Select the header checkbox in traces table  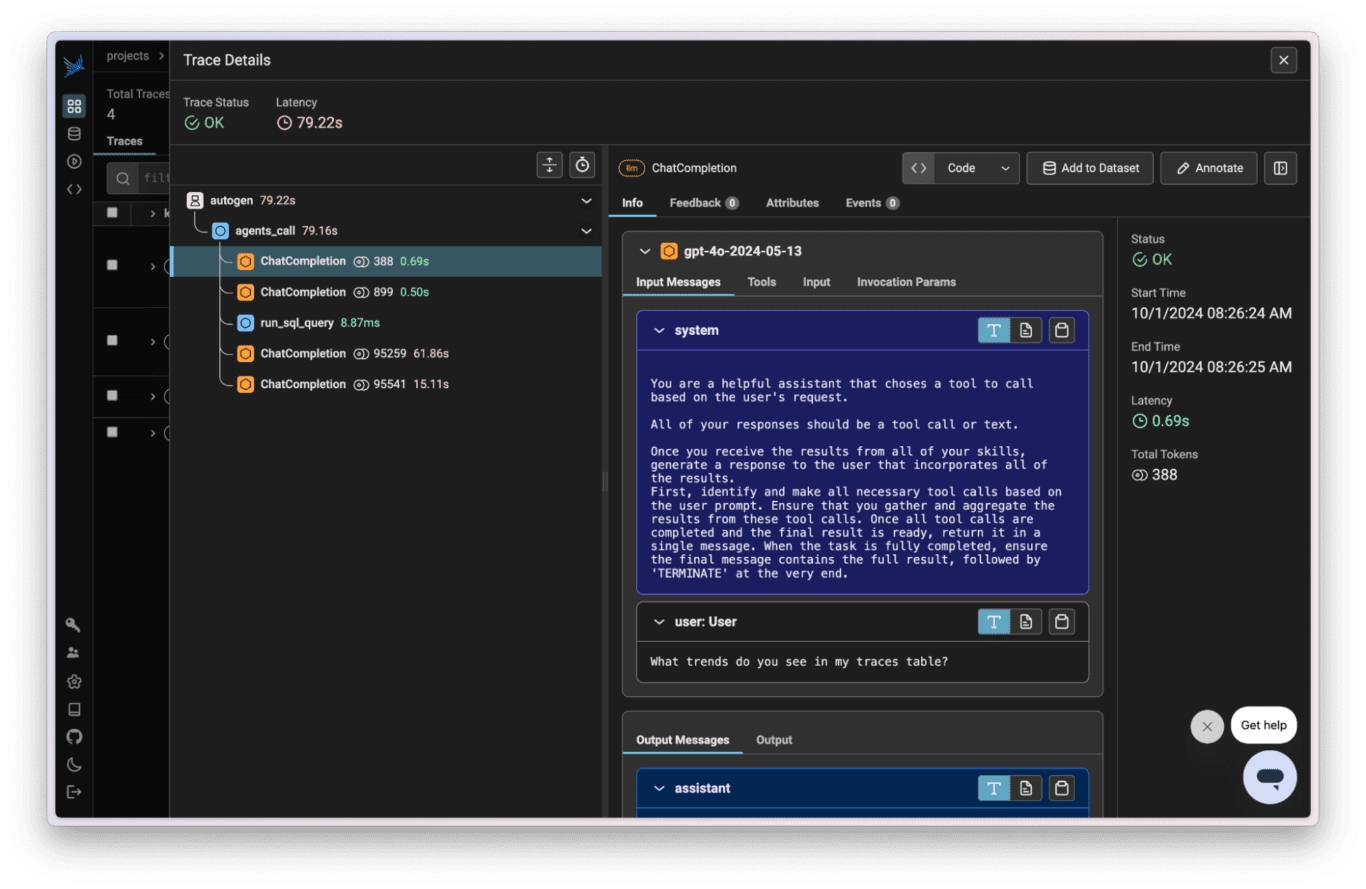(112, 213)
